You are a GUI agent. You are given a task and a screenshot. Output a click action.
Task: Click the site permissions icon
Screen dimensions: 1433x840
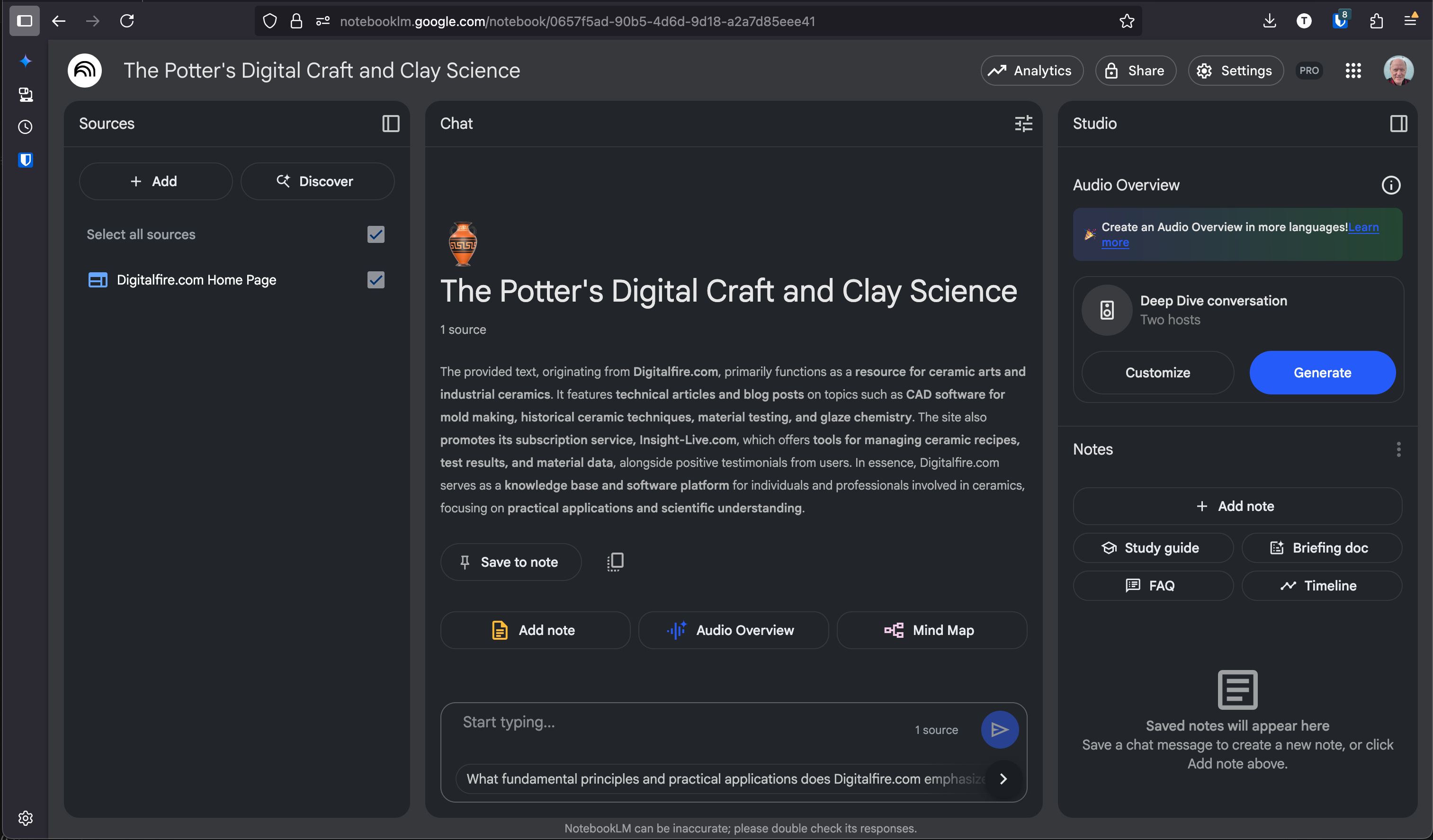click(322, 21)
